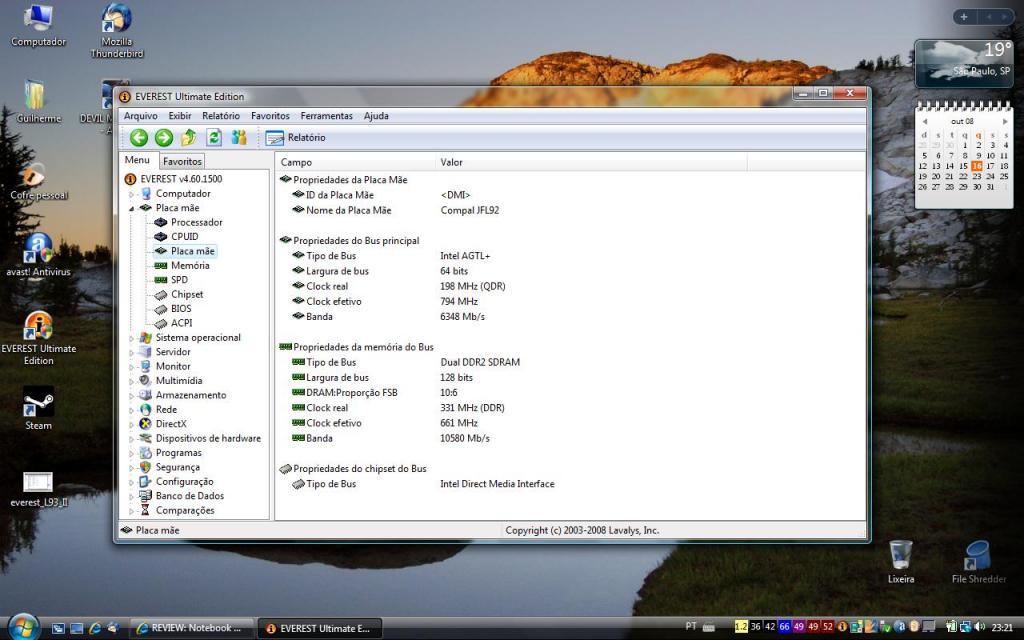
Task: Click the volume icon in system tray
Action: (979, 627)
